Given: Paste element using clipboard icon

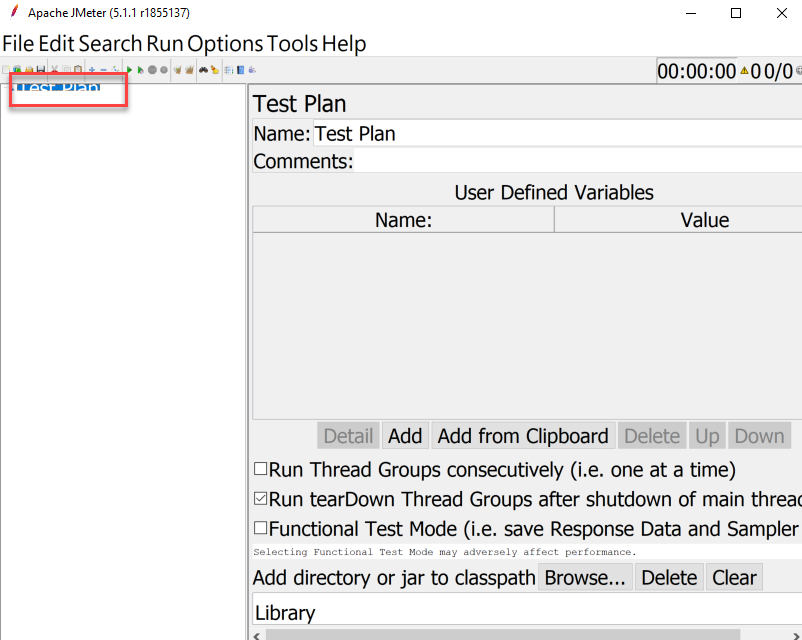Looking at the screenshot, I should click(x=77, y=69).
